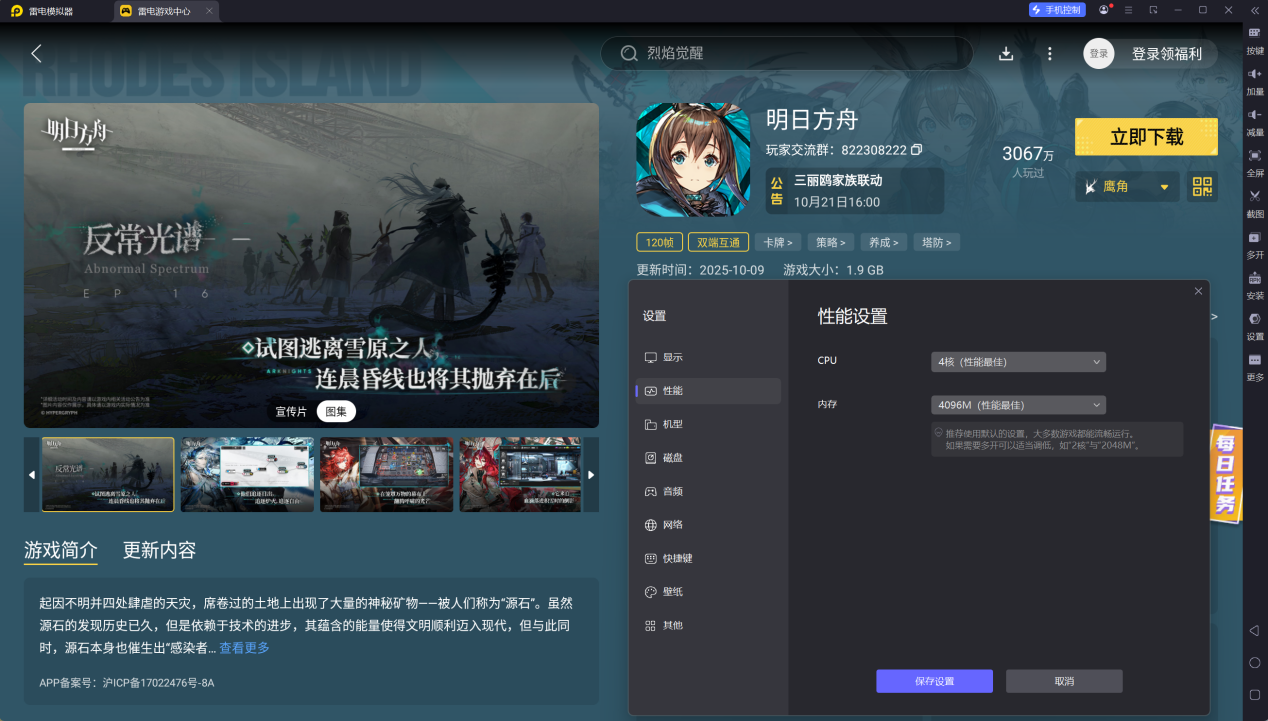Click the 烈焰觉醒 search input field
Screen dimensions: 1268x721
(786, 53)
